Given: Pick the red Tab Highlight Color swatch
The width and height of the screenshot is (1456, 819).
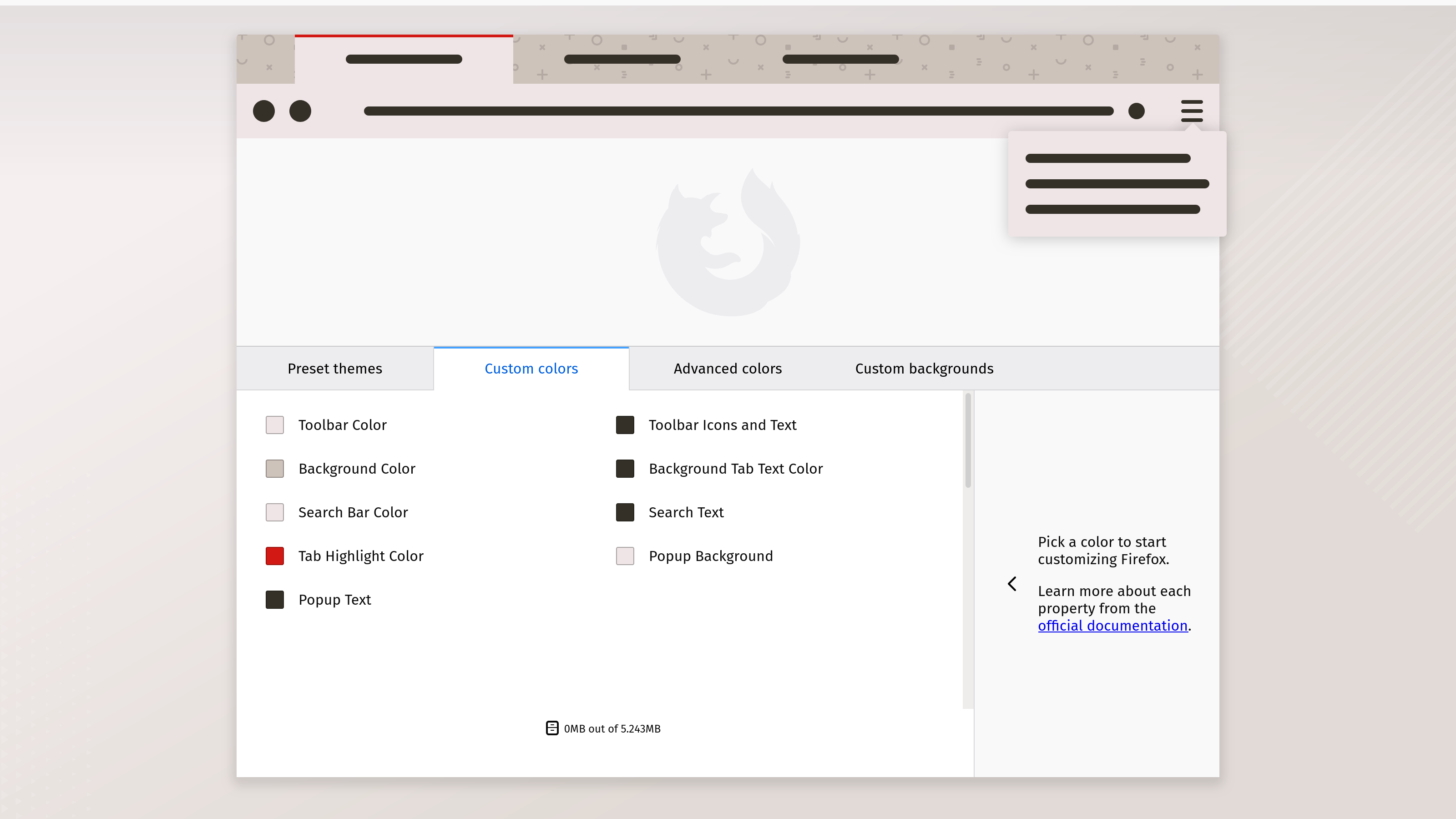Looking at the screenshot, I should (275, 556).
